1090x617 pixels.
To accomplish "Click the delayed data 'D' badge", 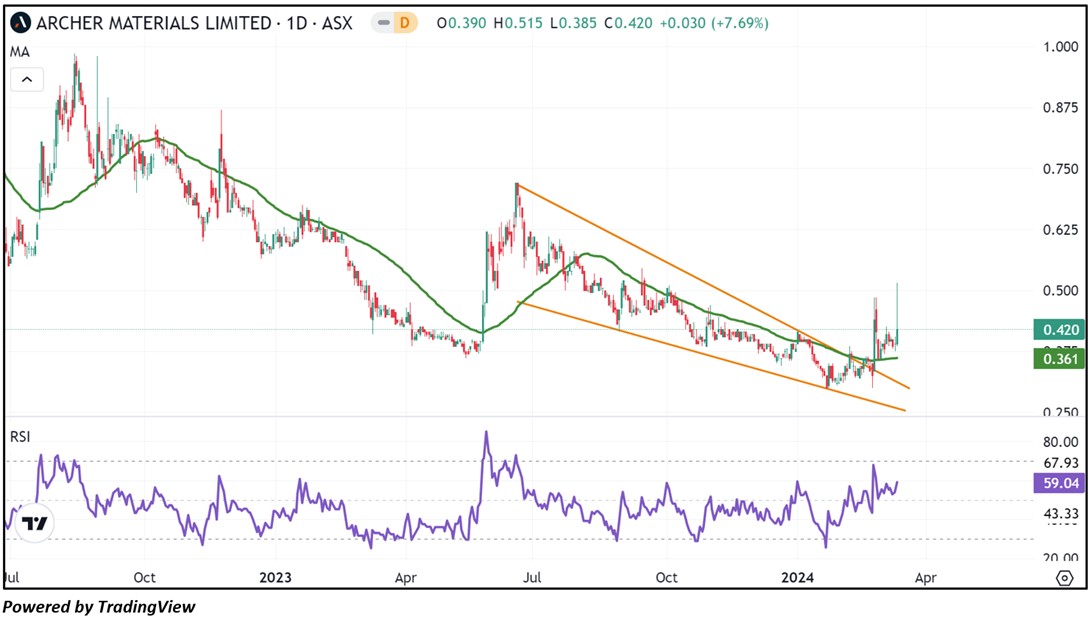I will click(x=404, y=23).
